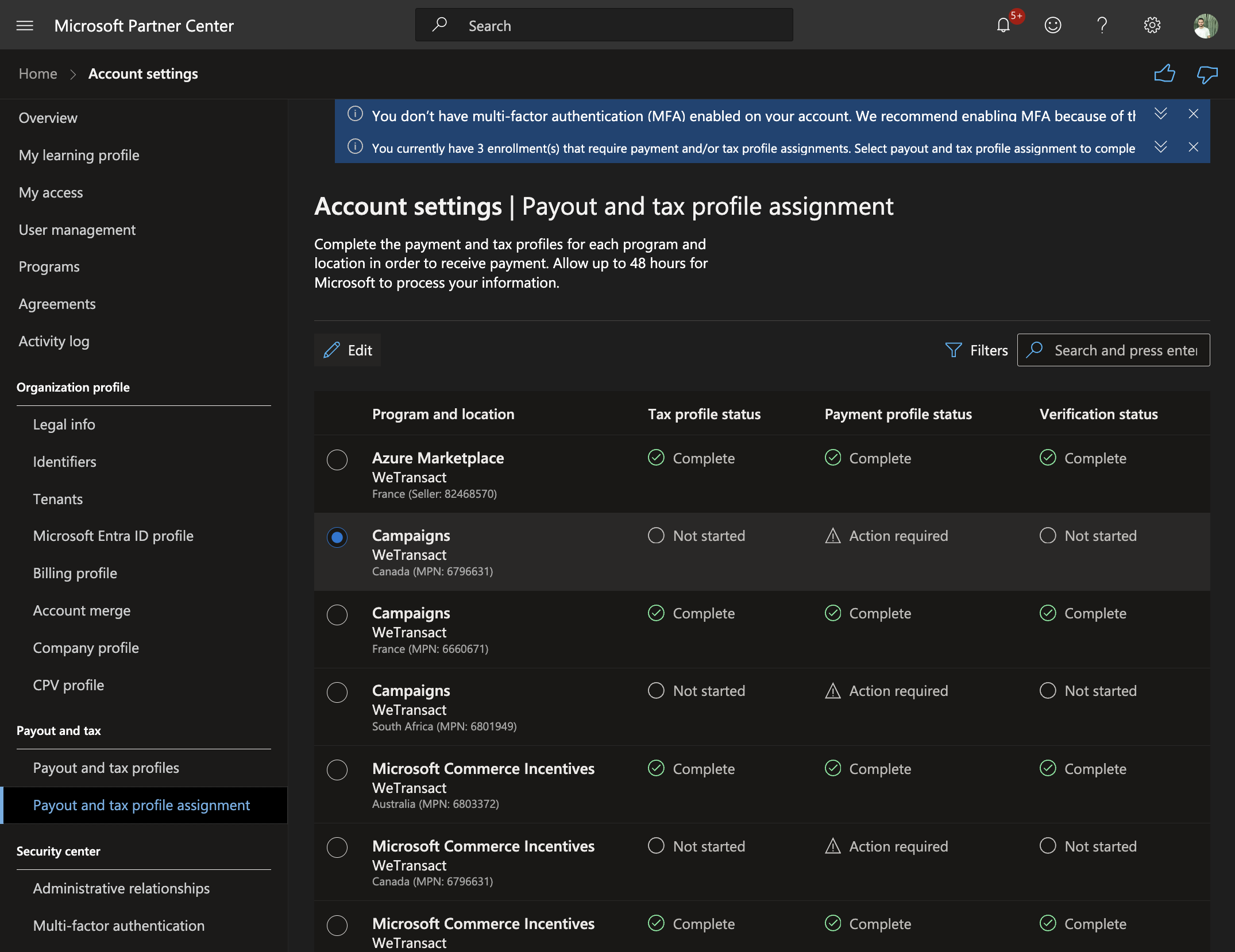Open User management in sidebar

tap(77, 230)
